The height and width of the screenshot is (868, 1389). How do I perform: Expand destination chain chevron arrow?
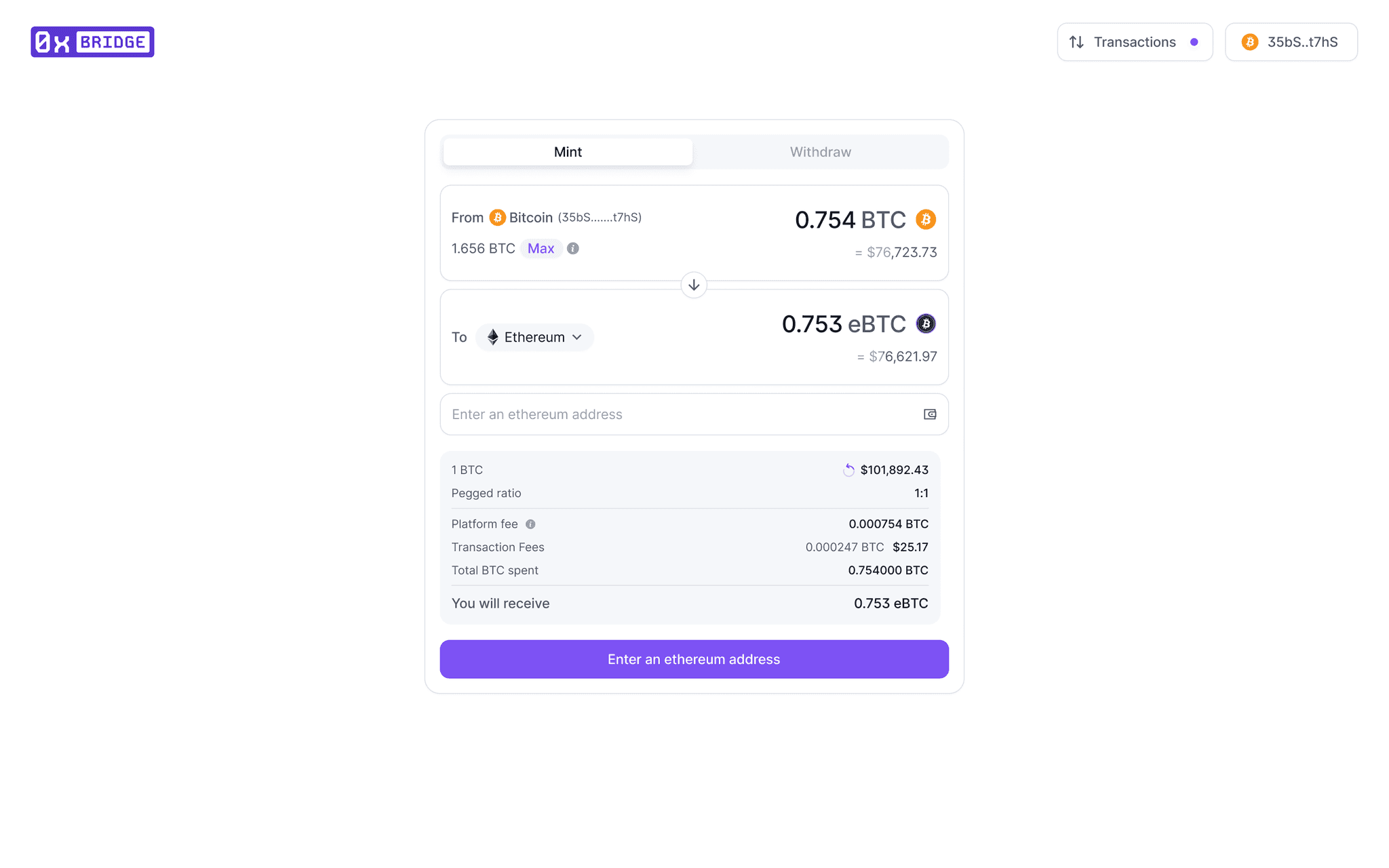577,337
